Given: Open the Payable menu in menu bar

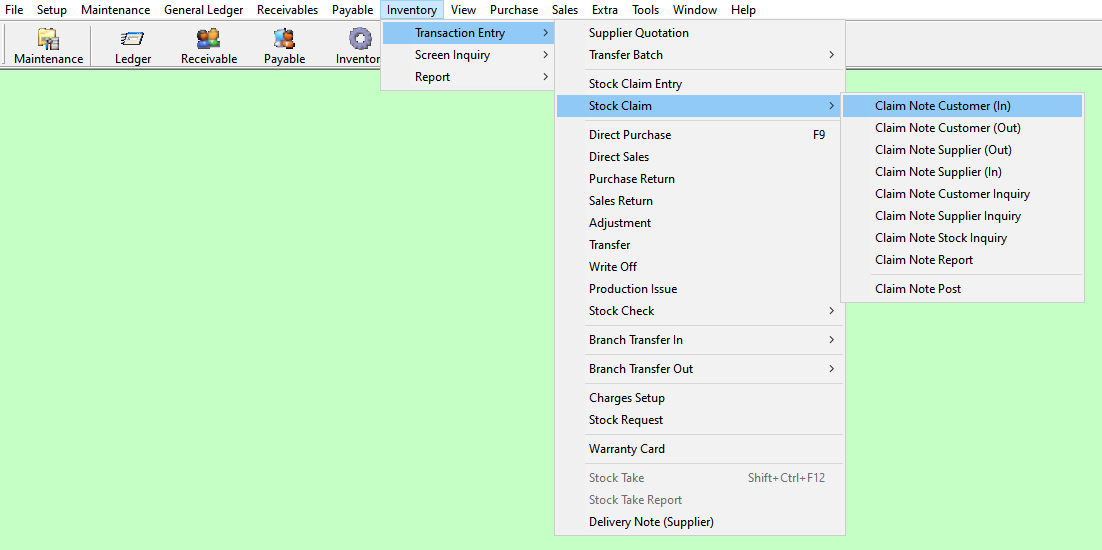Looking at the screenshot, I should (353, 10).
